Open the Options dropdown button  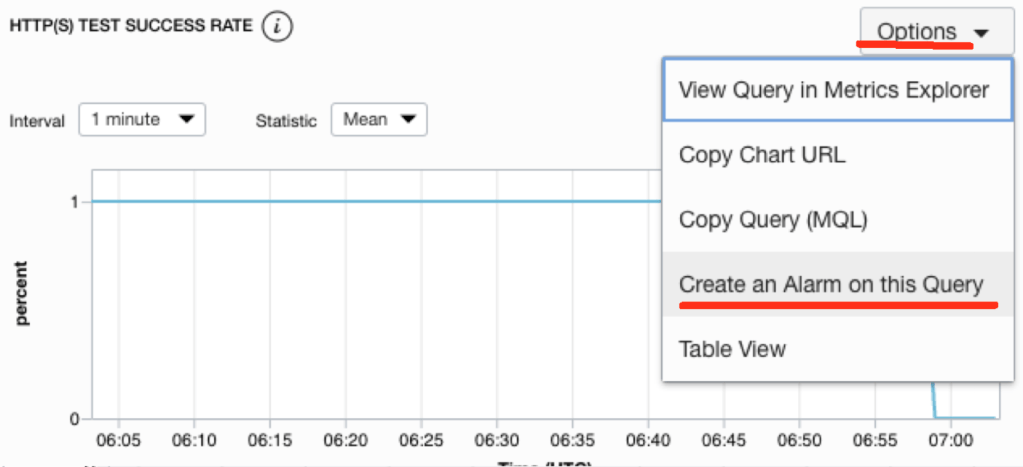931,33
